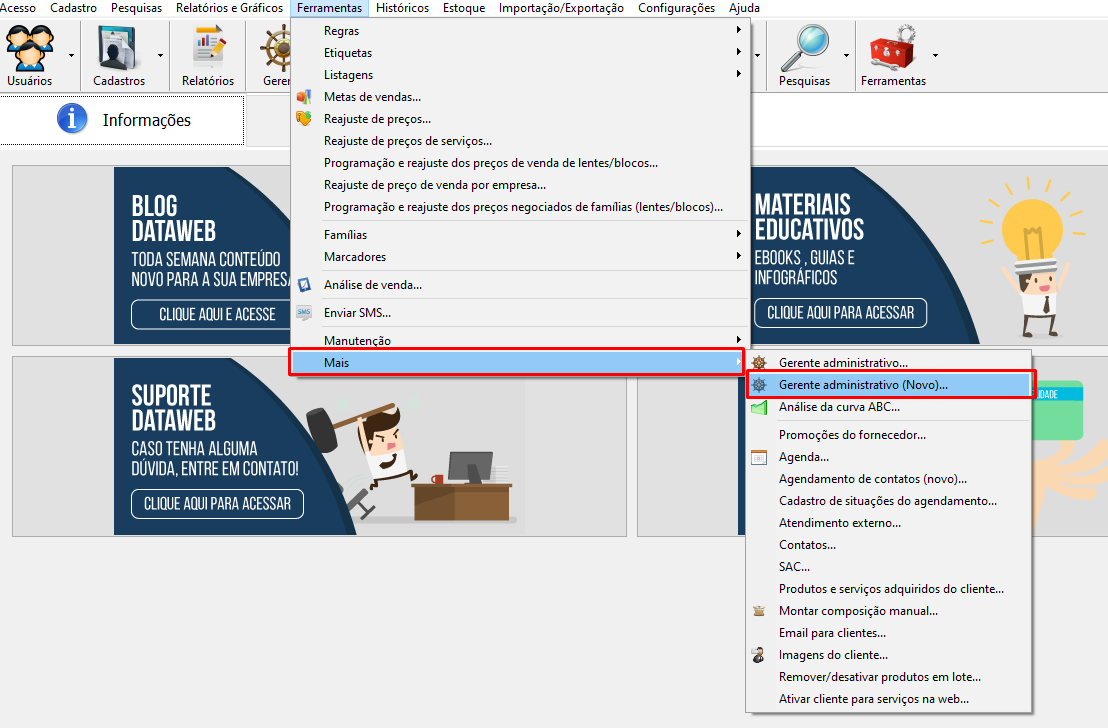Click the blue Informações info icon
1108x728 pixels.
tap(72, 120)
